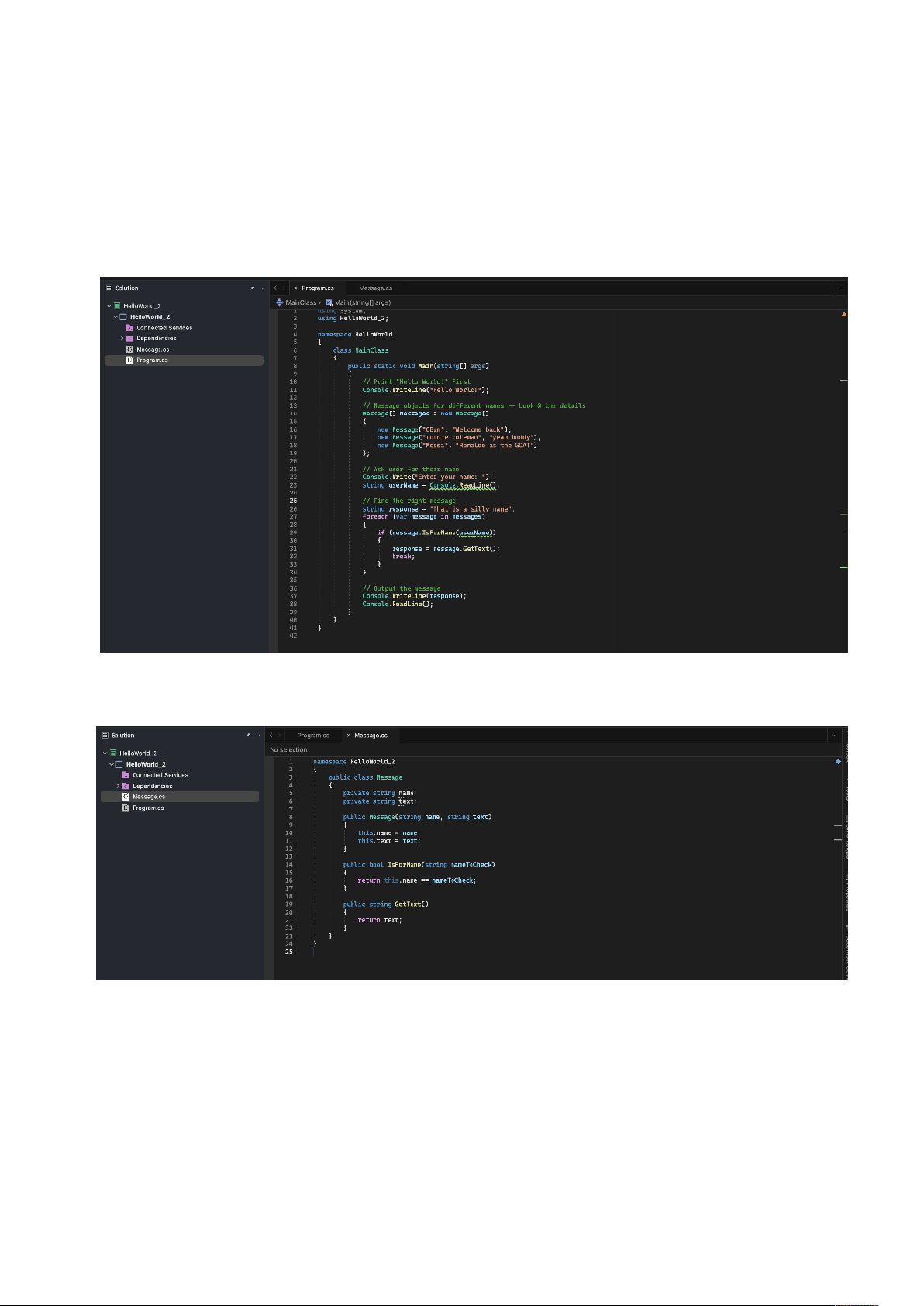This screenshot has height=1306, width=924.
Task: Click the back navigation arrow beside the active Program.cs tab
Action: coord(275,288)
